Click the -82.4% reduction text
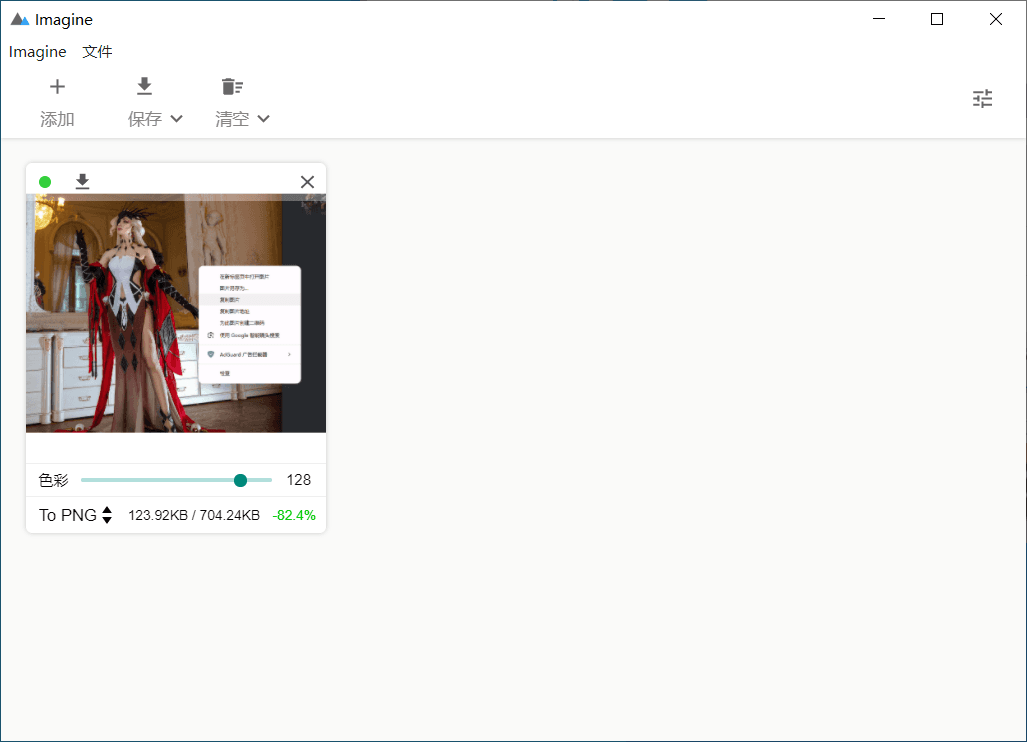Image resolution: width=1027 pixels, height=742 pixels. pyautogui.click(x=294, y=515)
